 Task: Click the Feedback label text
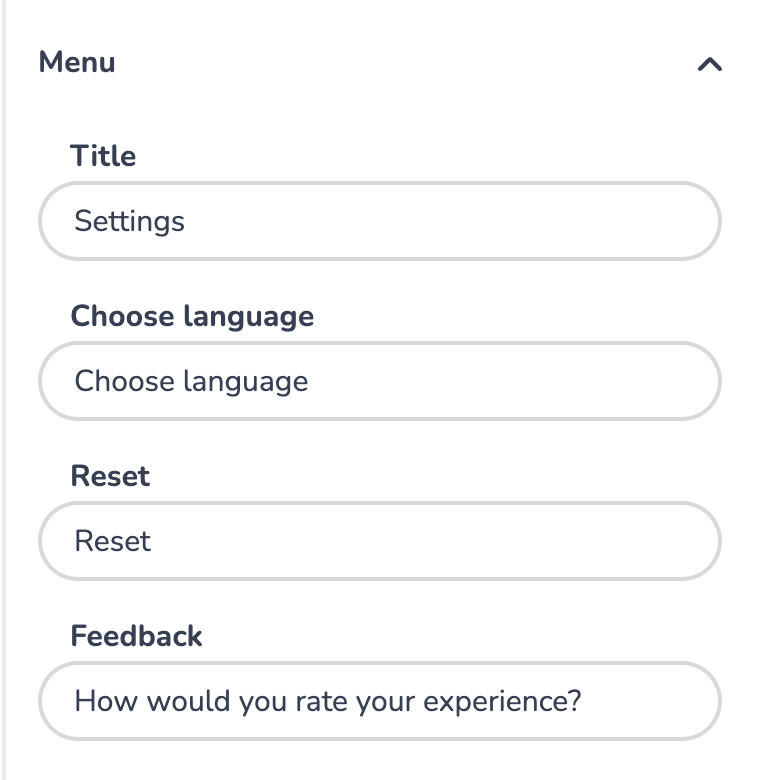tap(136, 636)
